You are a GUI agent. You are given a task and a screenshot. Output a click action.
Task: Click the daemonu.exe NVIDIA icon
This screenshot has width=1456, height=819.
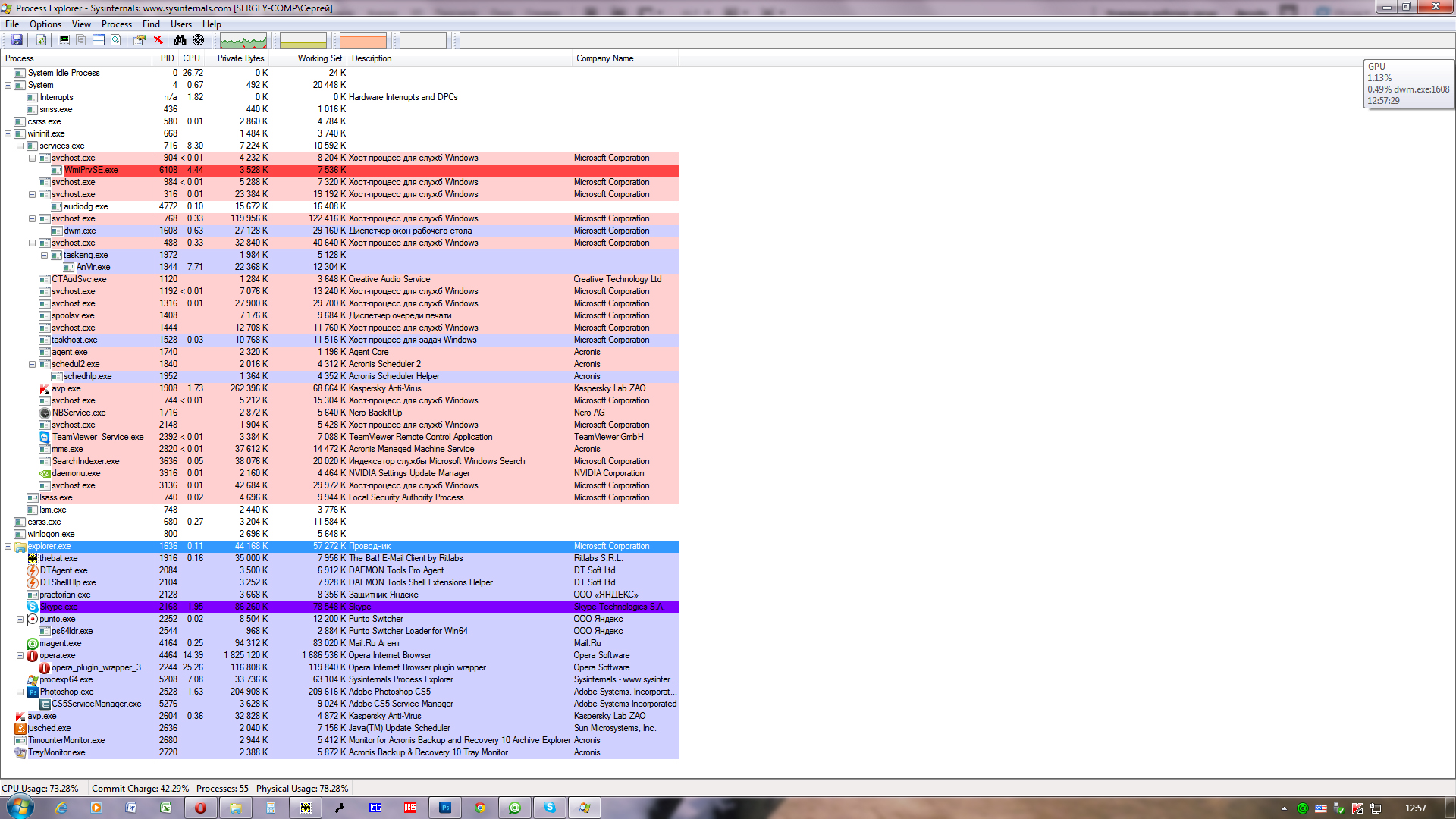pos(45,473)
